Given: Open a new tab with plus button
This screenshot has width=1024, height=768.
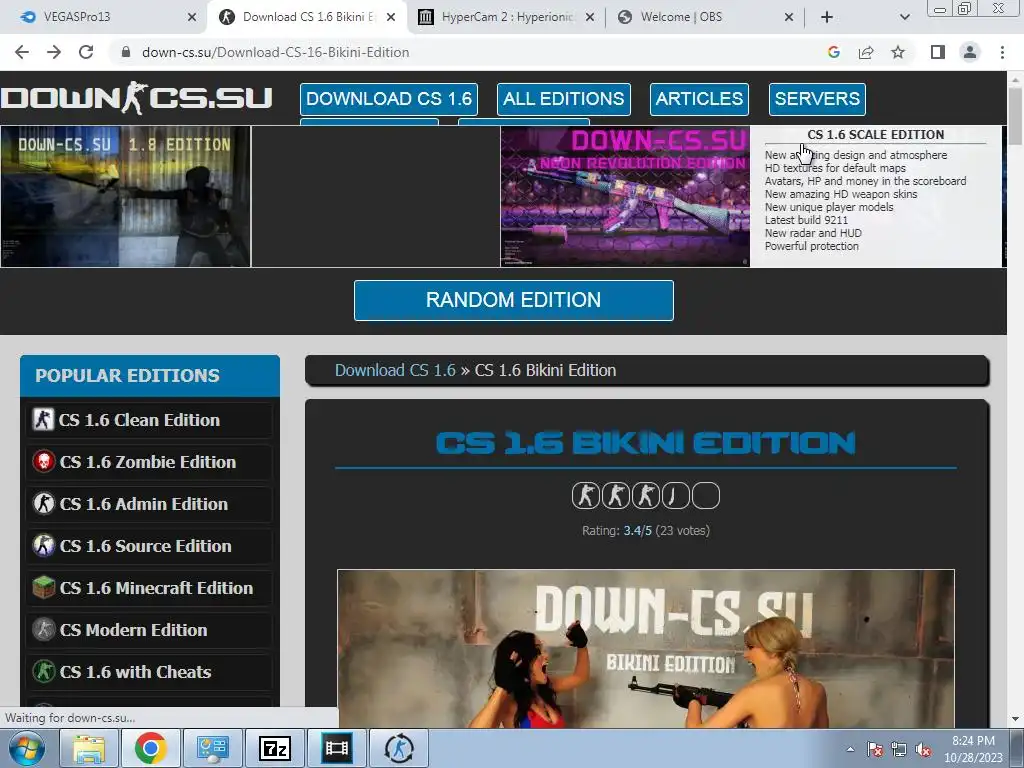Looking at the screenshot, I should pos(827,17).
